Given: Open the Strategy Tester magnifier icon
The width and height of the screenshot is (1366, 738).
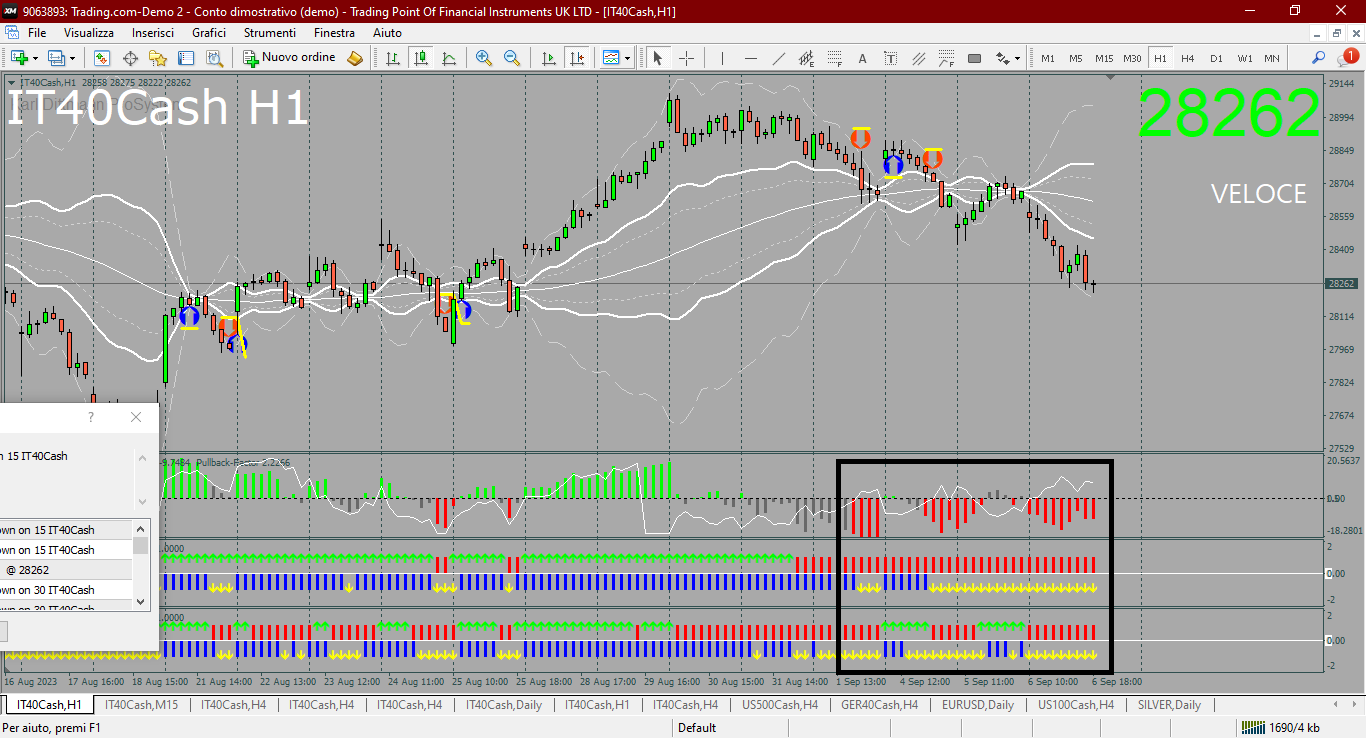Looking at the screenshot, I should point(213,58).
